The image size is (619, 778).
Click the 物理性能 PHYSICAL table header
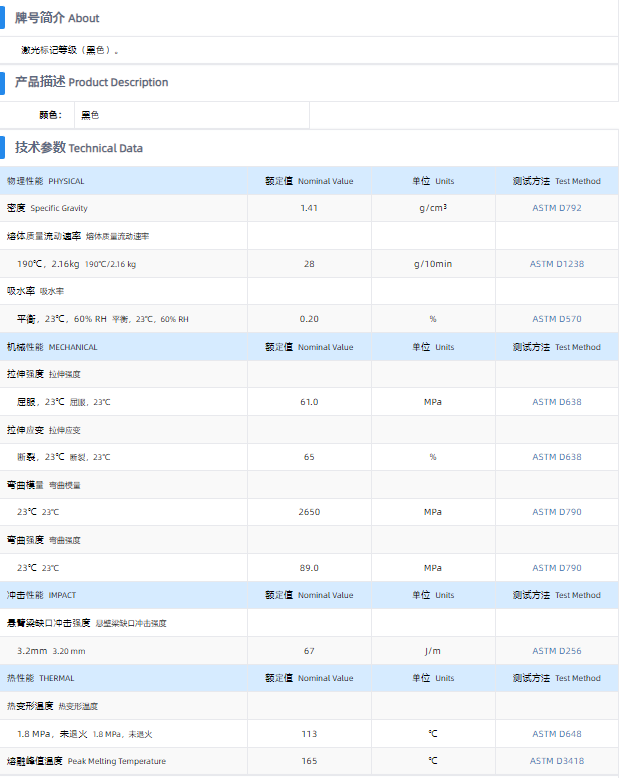[46, 181]
